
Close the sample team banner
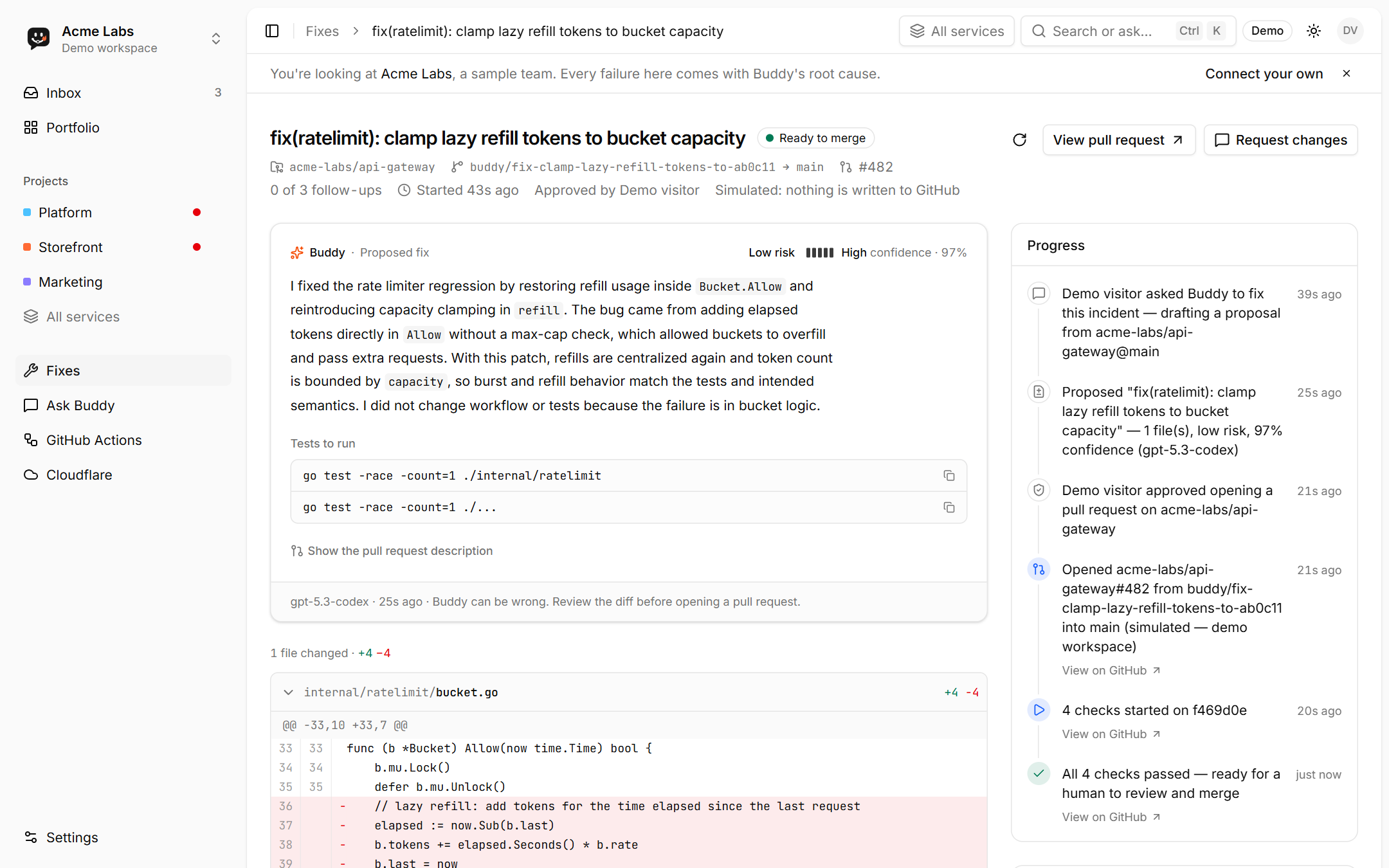click(1347, 73)
